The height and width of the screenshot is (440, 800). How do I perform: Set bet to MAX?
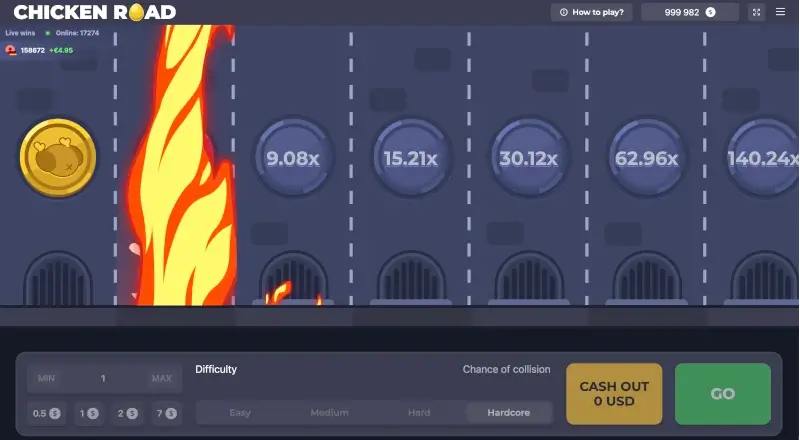[x=161, y=379]
